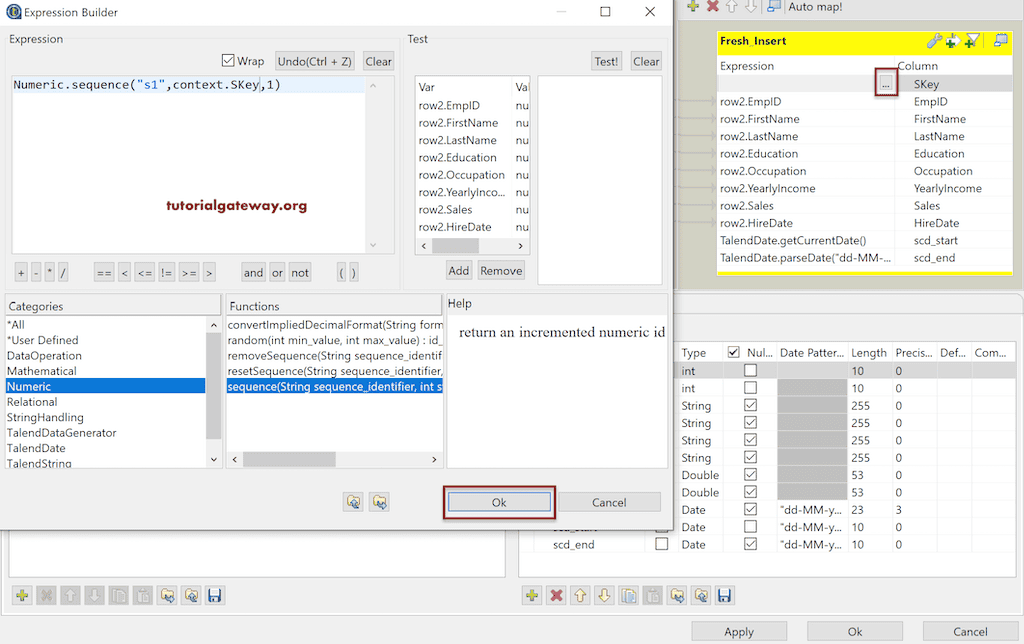Copy the selected schema column via copy icon
The width and height of the screenshot is (1024, 644).
tap(628, 595)
